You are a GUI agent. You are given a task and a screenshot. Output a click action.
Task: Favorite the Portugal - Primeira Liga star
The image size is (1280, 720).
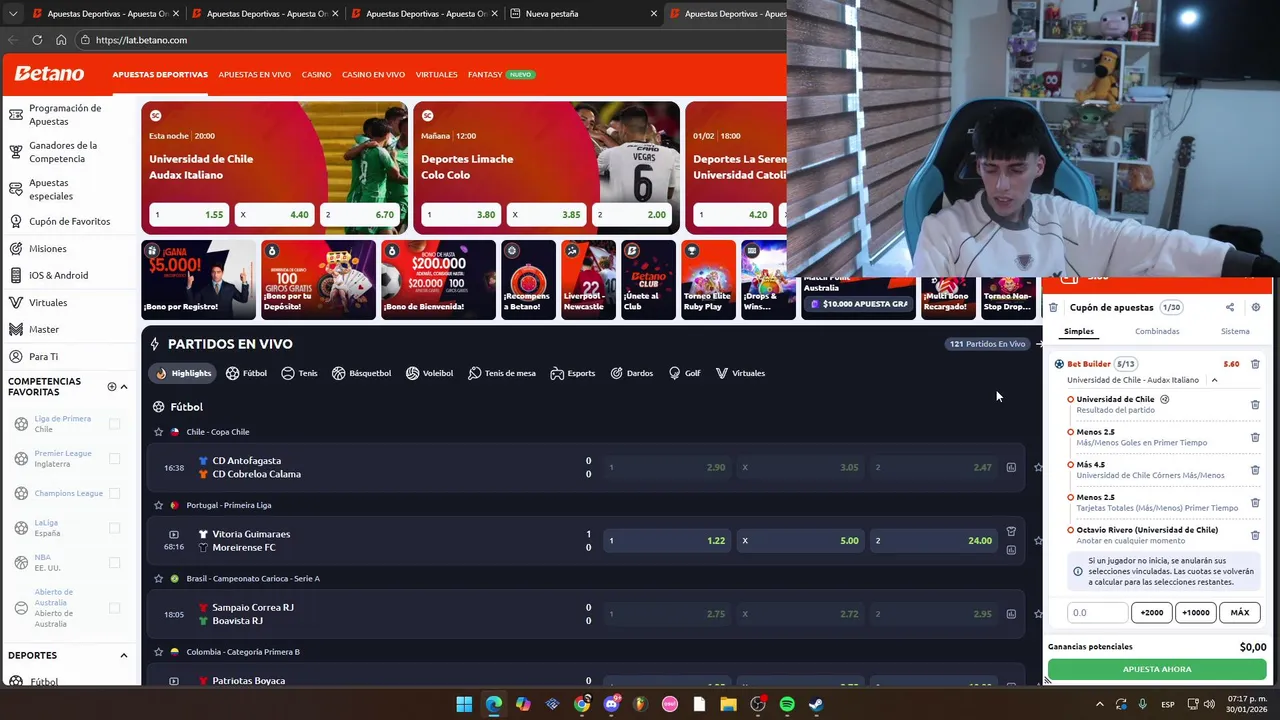pos(158,505)
